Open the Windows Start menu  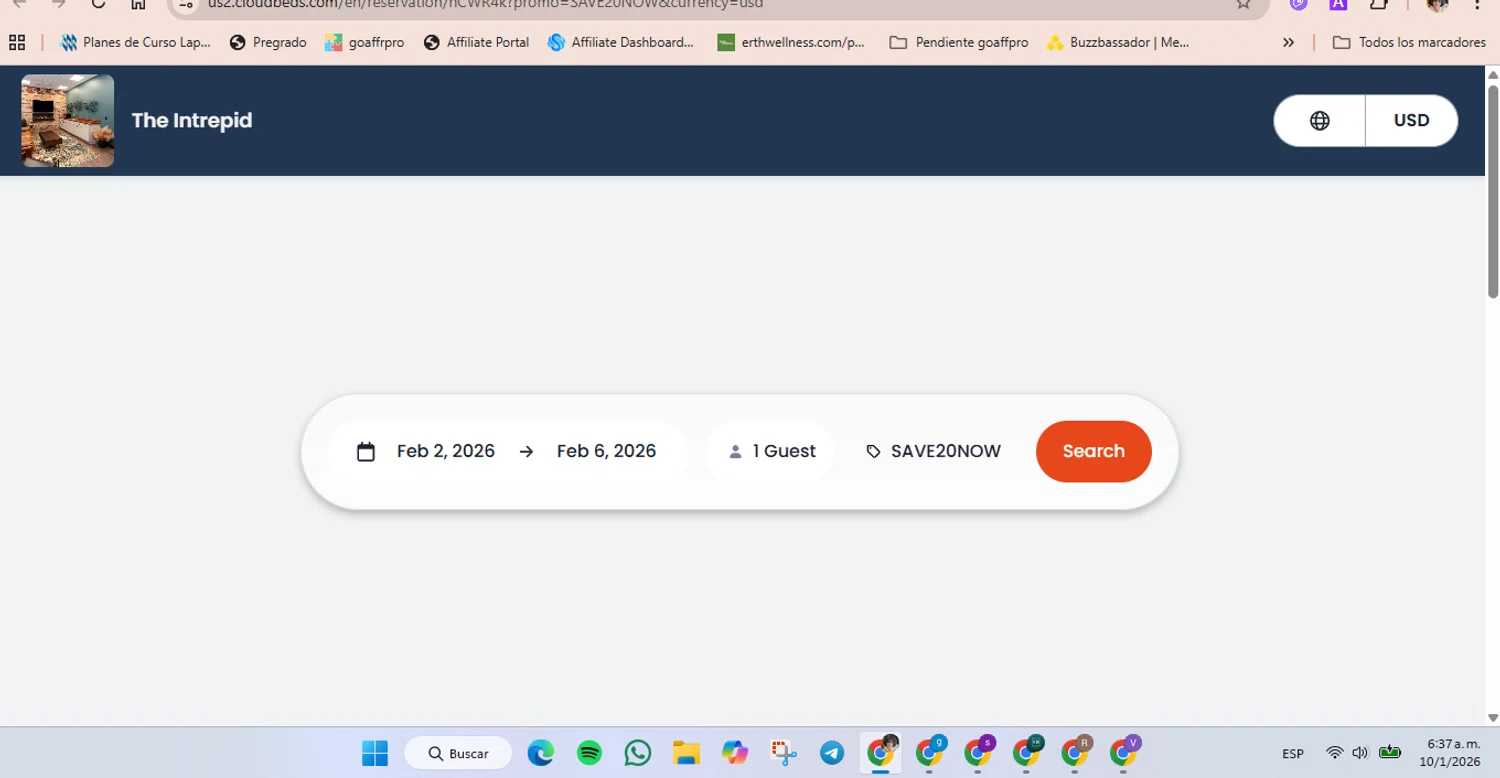click(375, 753)
